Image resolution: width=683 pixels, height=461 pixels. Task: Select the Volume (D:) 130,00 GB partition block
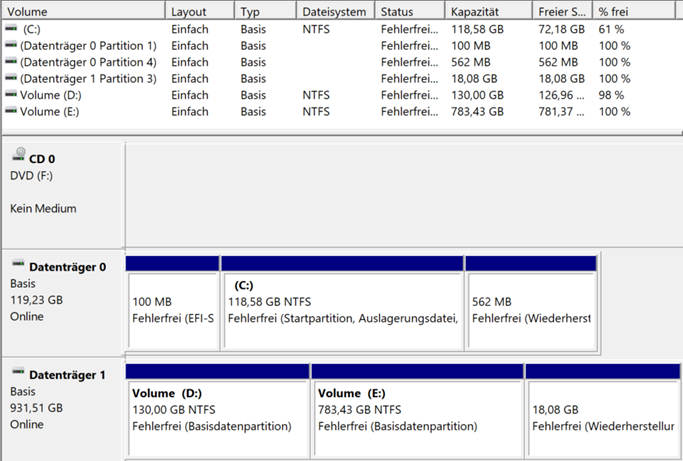(x=217, y=411)
